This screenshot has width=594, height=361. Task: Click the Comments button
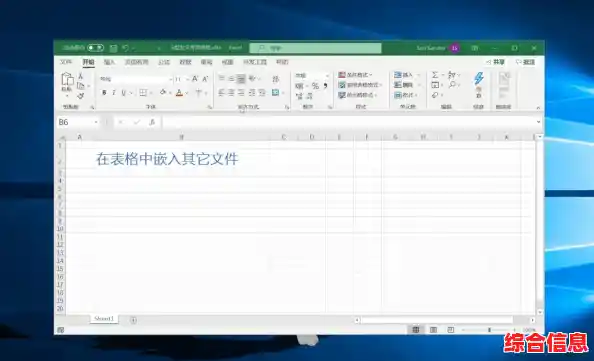click(x=525, y=62)
